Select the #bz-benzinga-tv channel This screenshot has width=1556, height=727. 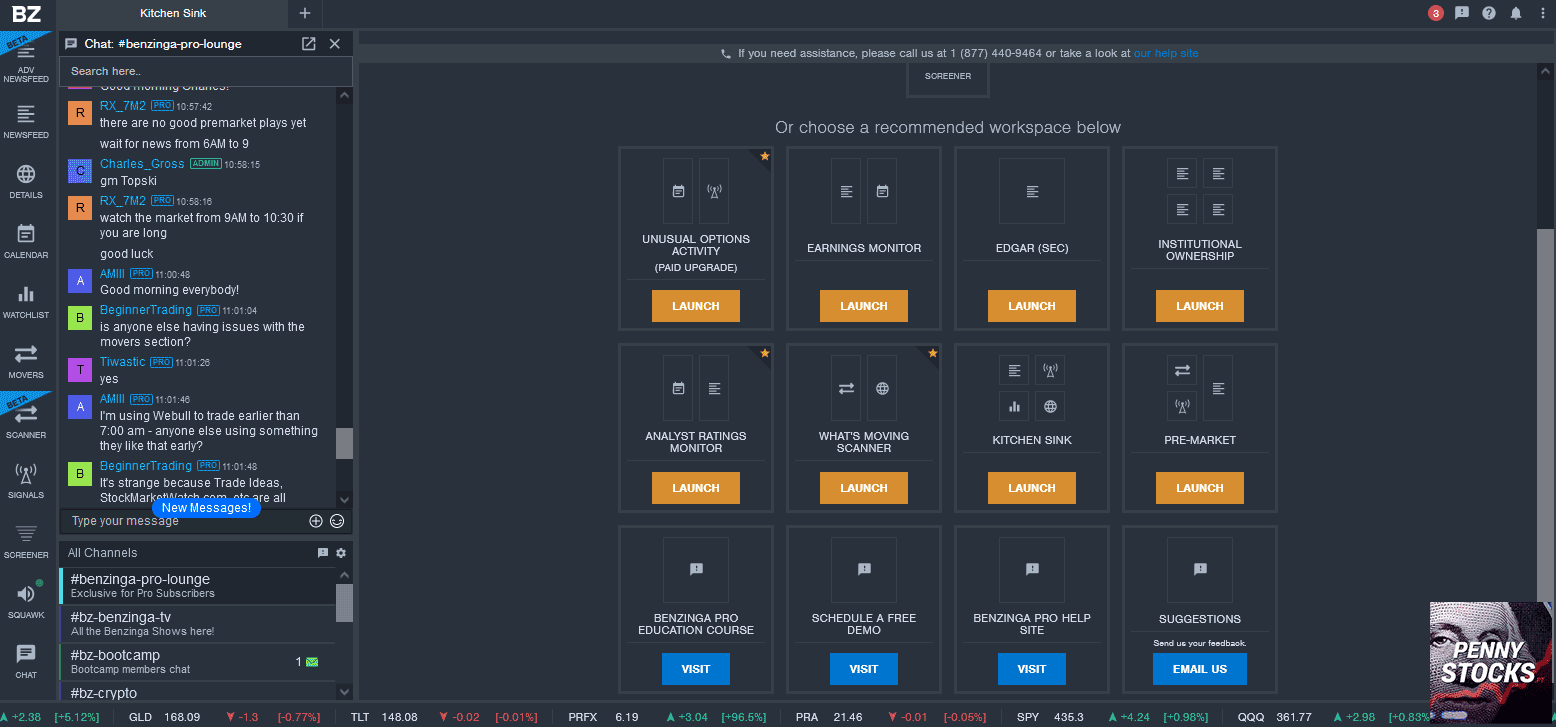tap(197, 624)
